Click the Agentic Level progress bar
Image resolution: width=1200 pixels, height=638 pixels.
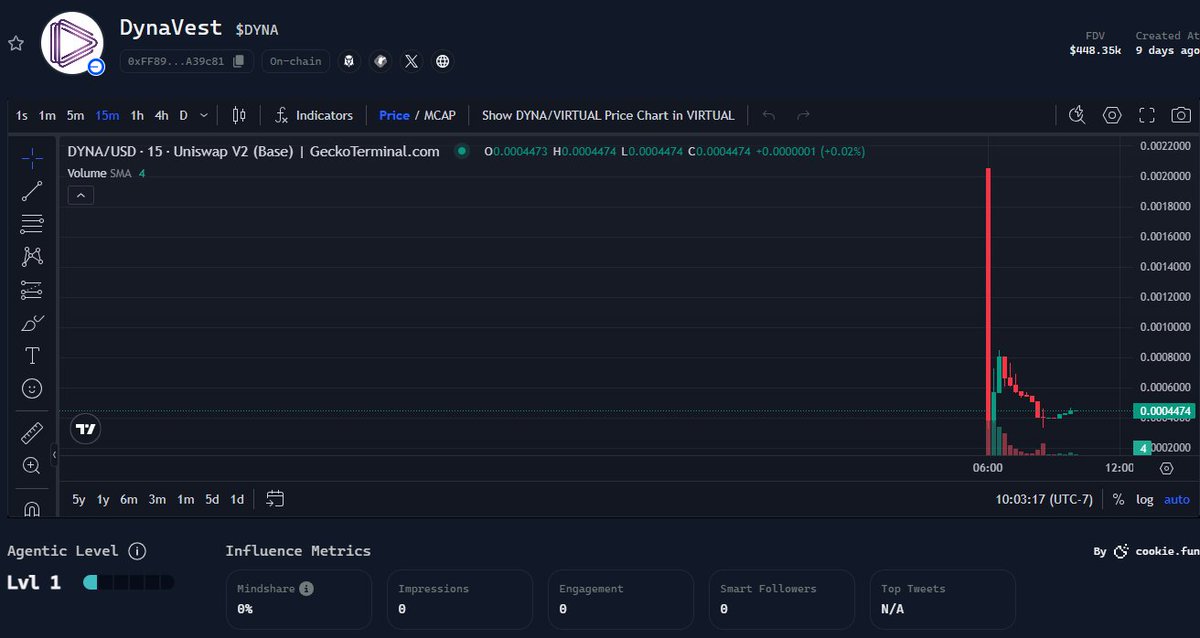coord(128,582)
